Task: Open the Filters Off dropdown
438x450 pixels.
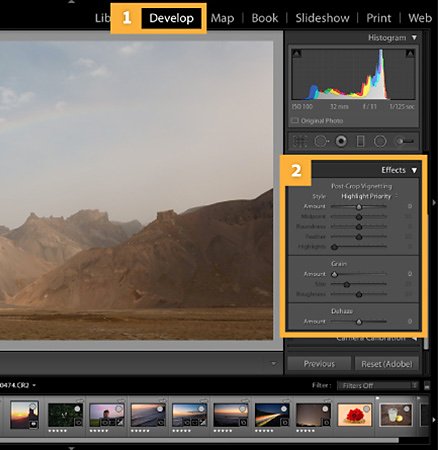Action: 378,386
